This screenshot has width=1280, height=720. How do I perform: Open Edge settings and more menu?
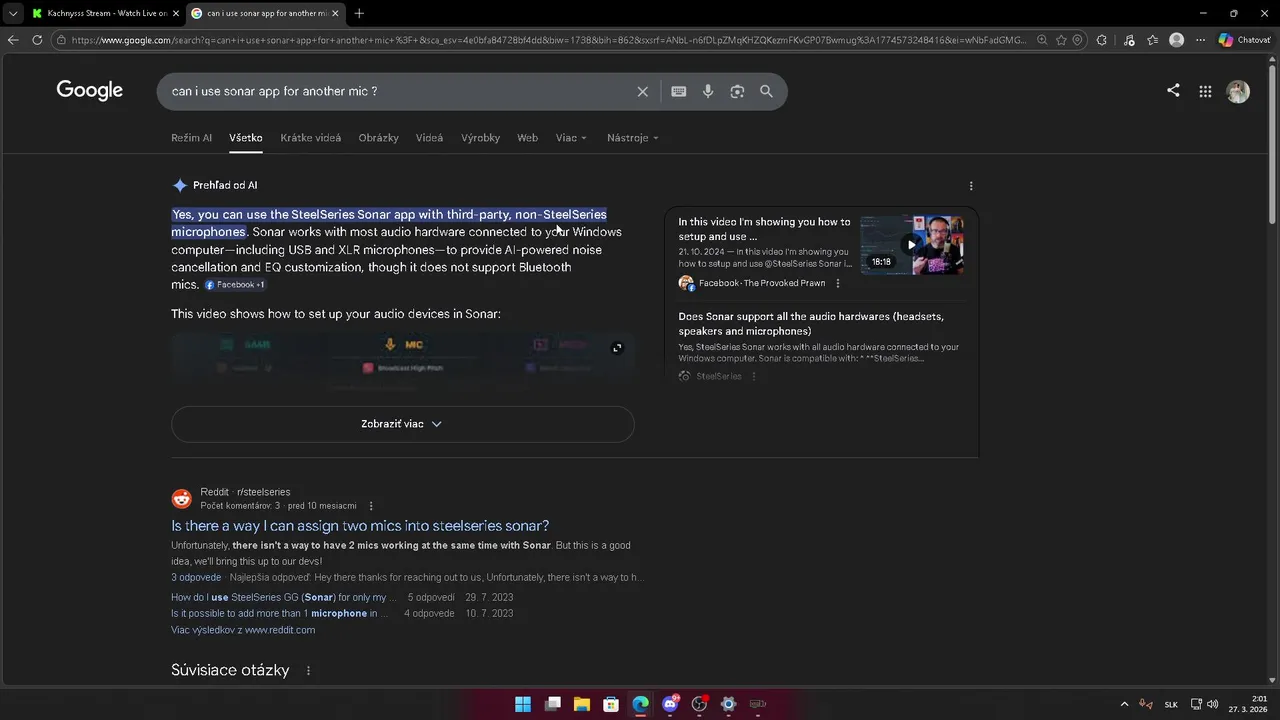pyautogui.click(x=1201, y=40)
